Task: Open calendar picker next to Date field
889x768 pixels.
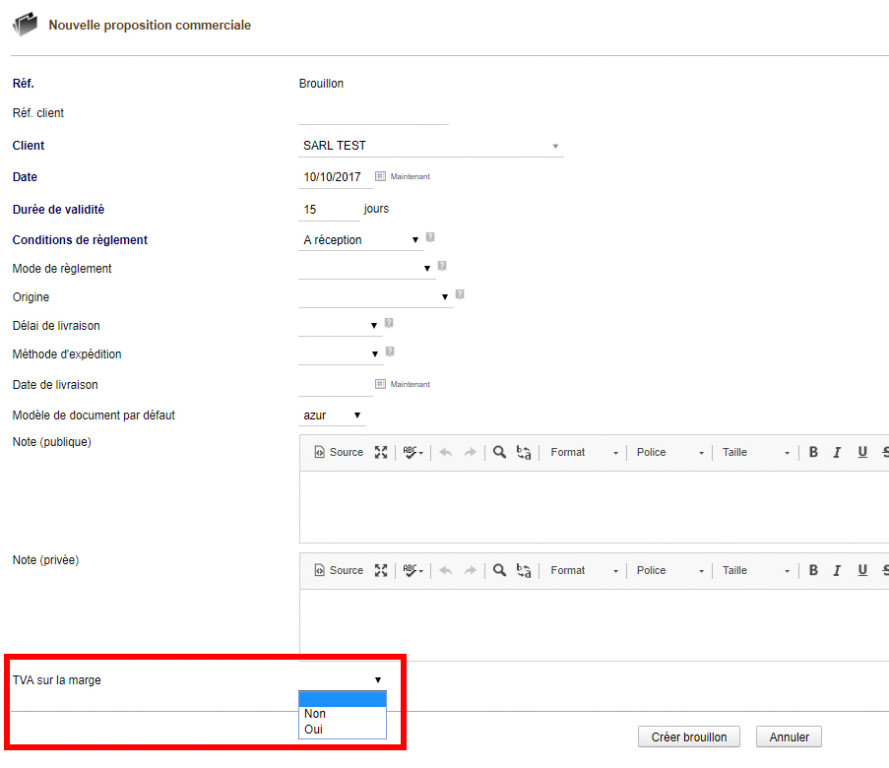Action: pyautogui.click(x=380, y=176)
